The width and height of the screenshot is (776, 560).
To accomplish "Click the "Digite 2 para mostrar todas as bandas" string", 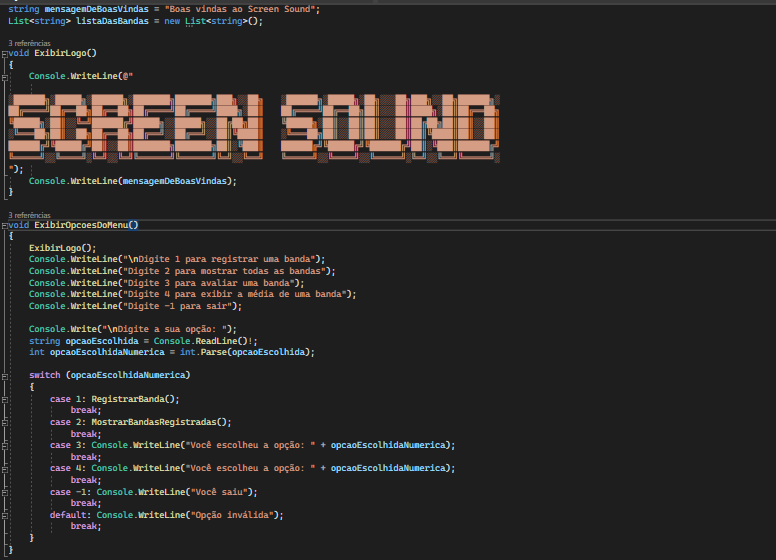I will (224, 271).
